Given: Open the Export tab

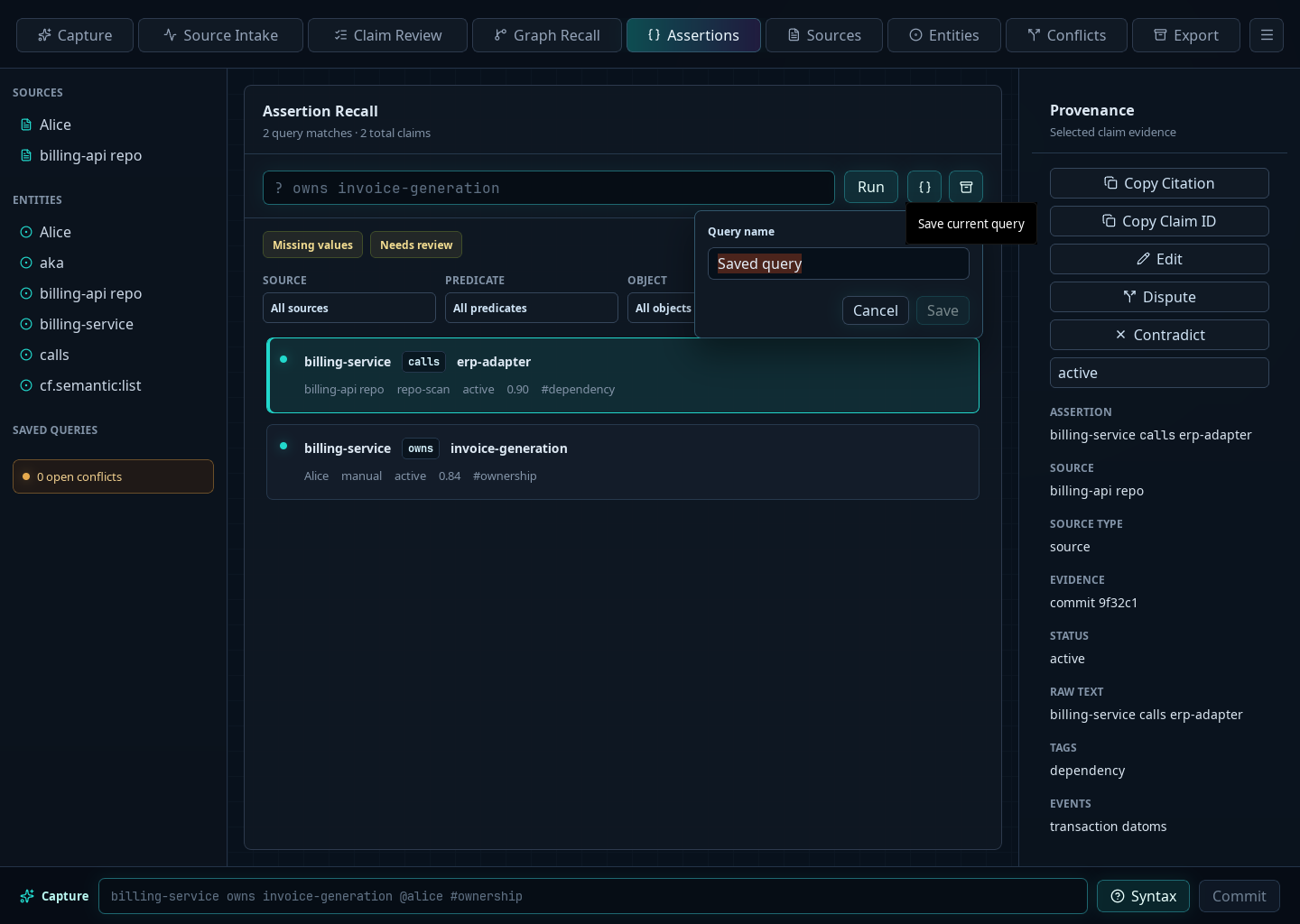Looking at the screenshot, I should [1186, 35].
